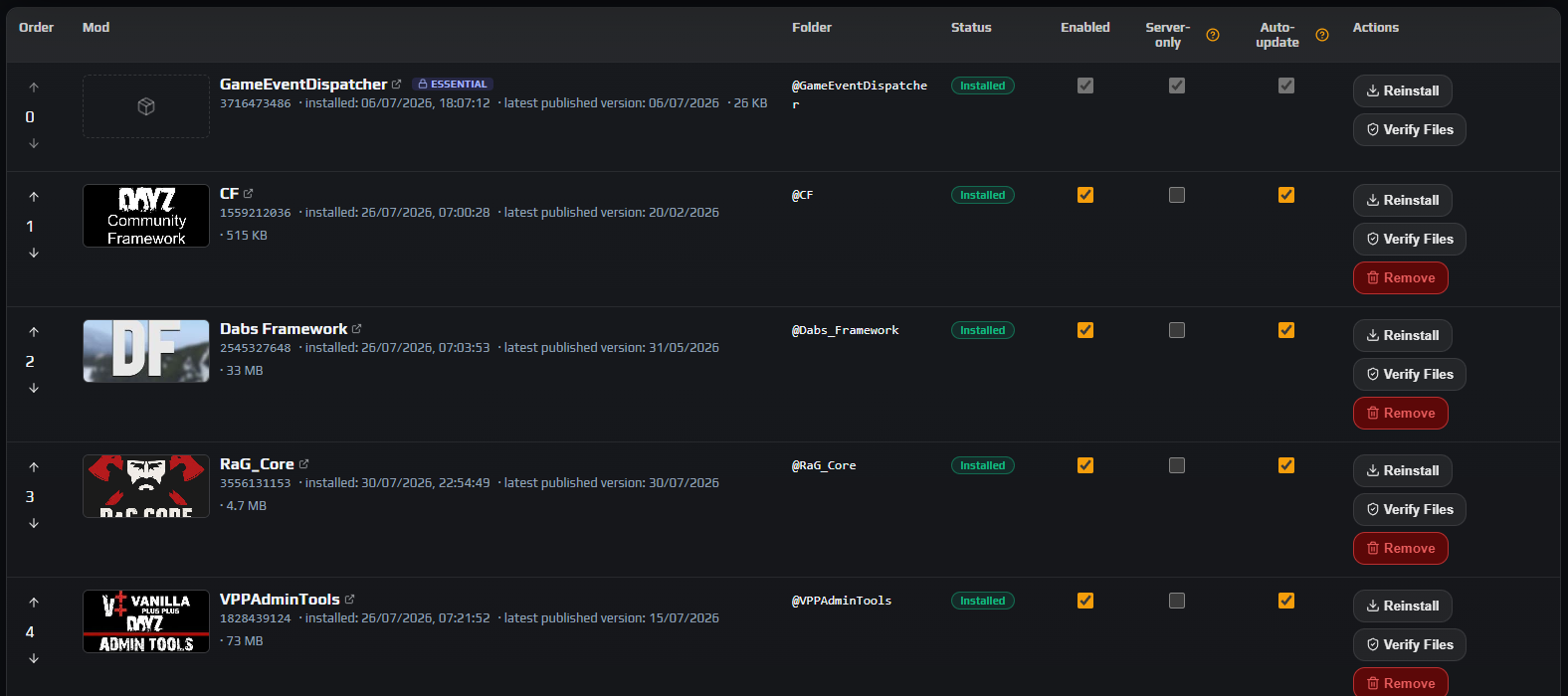Viewport: 1568px width, 696px height.
Task: Click the VPPAdminTools mod name
Action: coord(280,600)
